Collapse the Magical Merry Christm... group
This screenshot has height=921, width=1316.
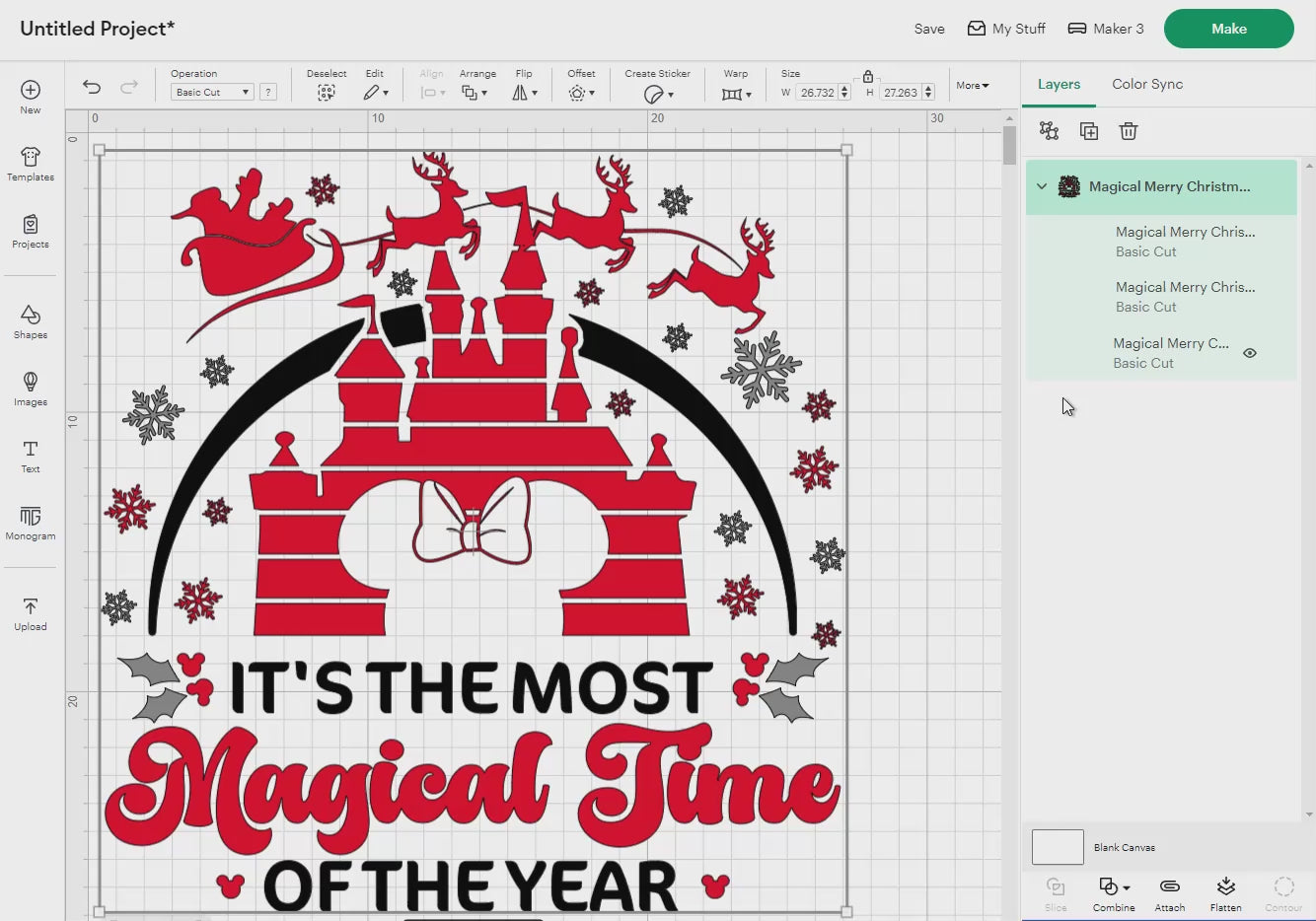coord(1042,186)
